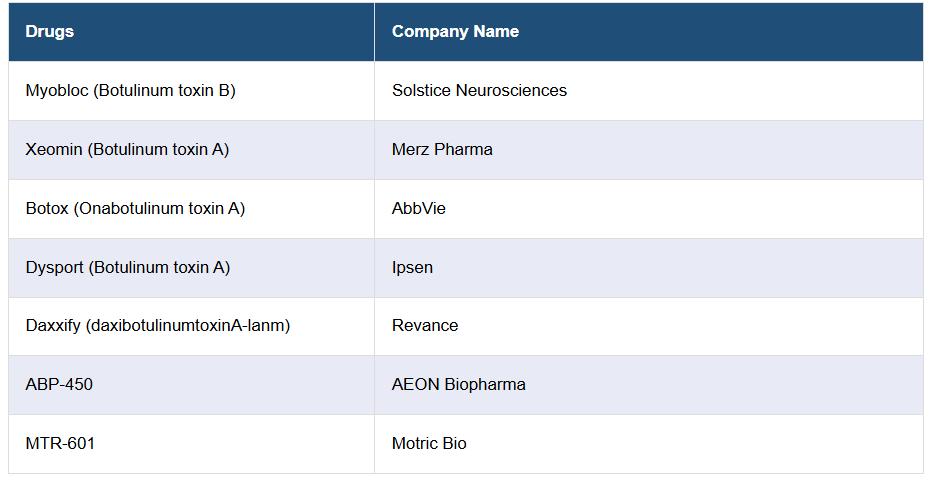The height and width of the screenshot is (487, 935).
Task: Click the word Name in the header
Action: point(497,32)
